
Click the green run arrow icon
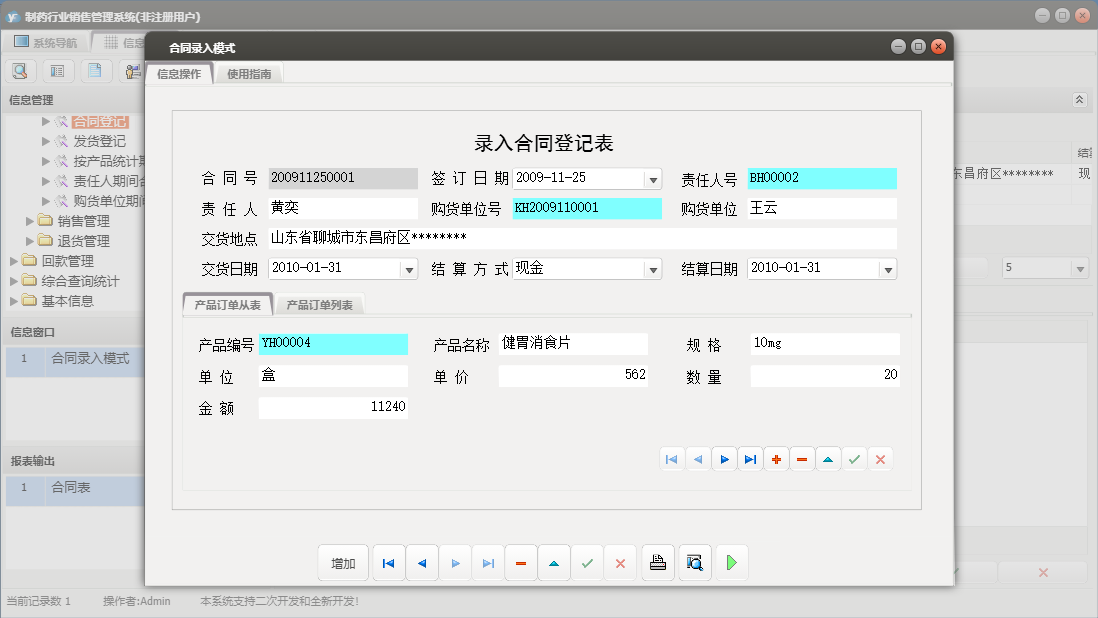tap(731, 562)
